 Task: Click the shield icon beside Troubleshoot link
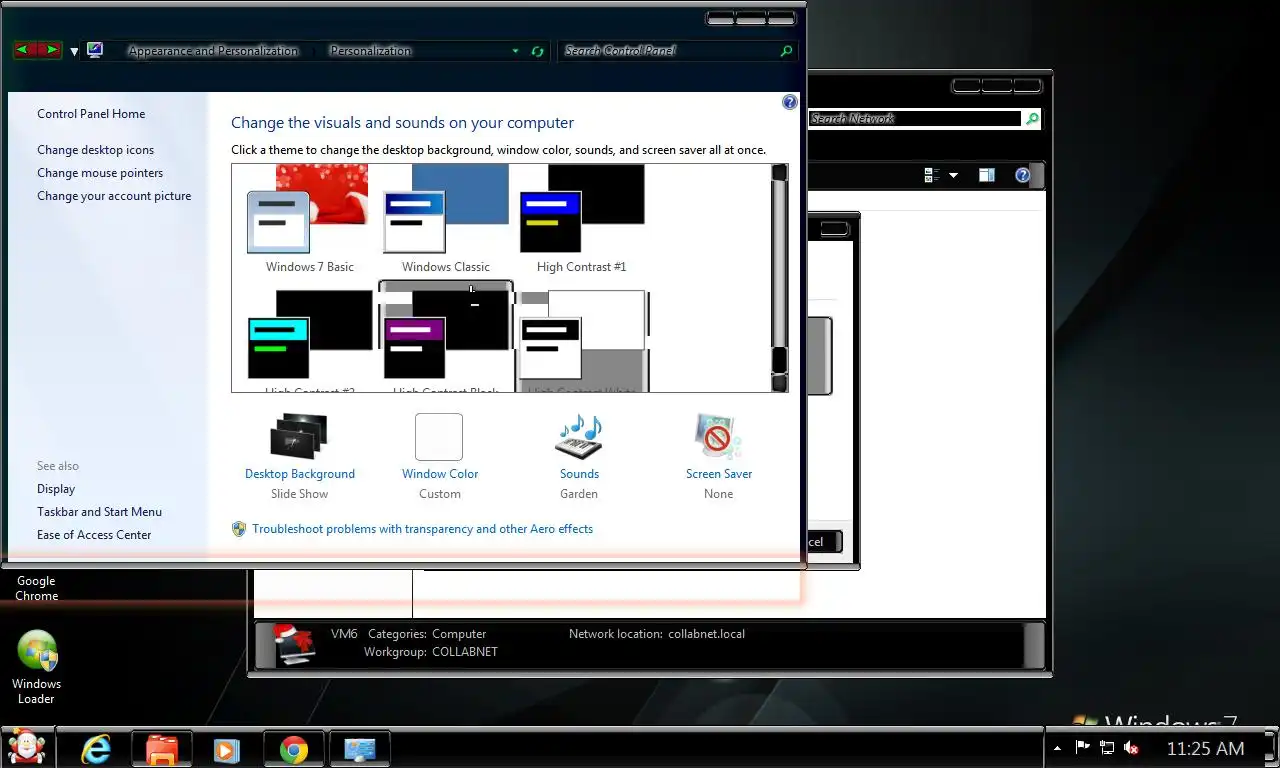click(x=239, y=529)
